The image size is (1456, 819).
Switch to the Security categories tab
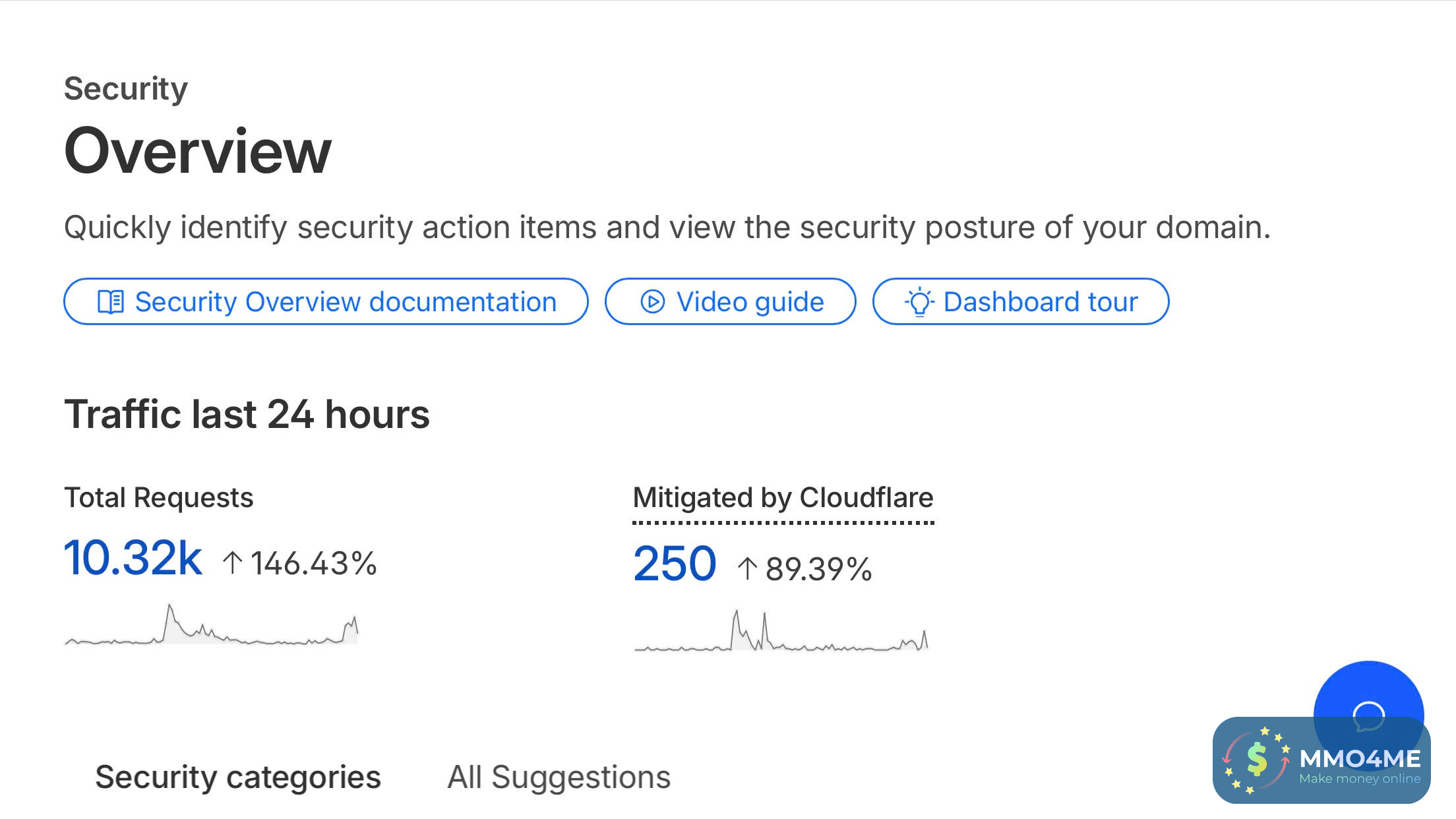238,777
